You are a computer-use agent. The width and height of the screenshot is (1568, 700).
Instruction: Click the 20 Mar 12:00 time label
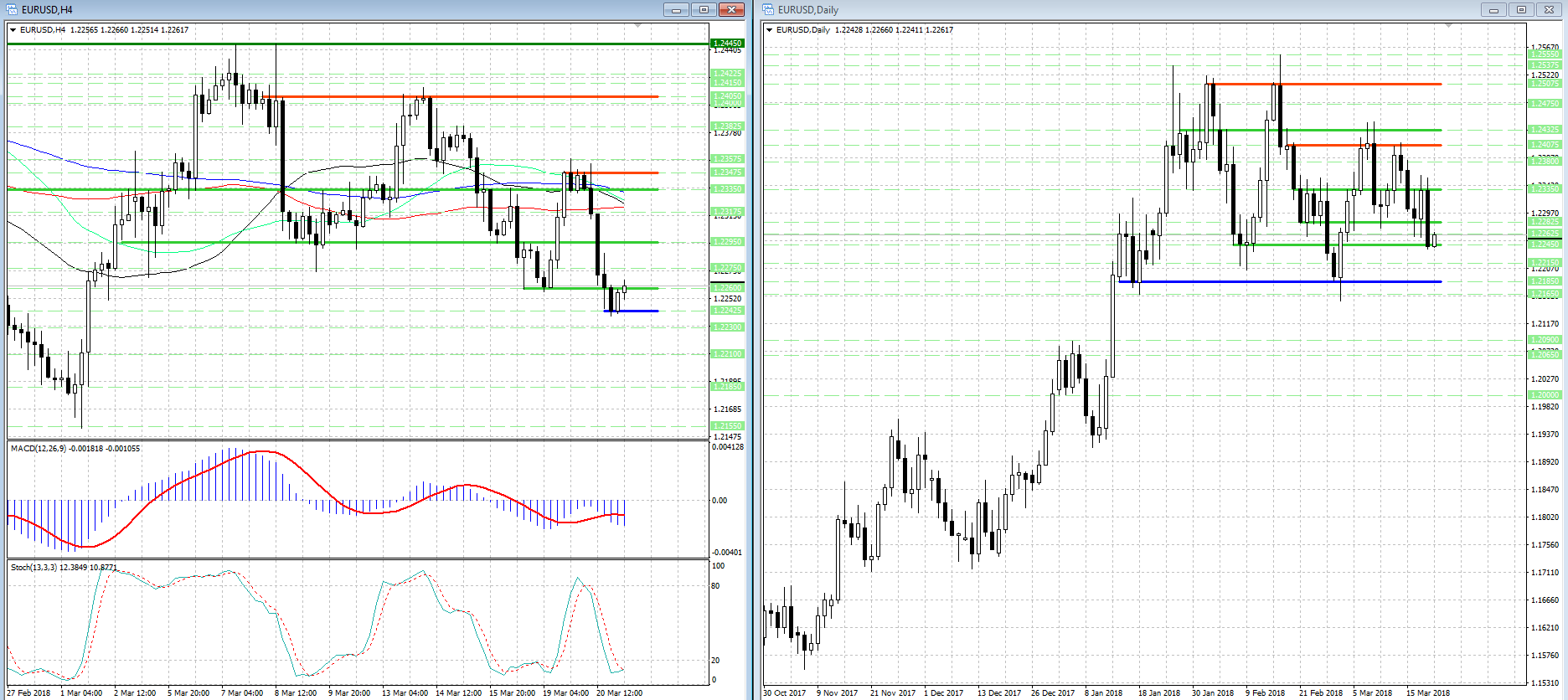point(619,693)
